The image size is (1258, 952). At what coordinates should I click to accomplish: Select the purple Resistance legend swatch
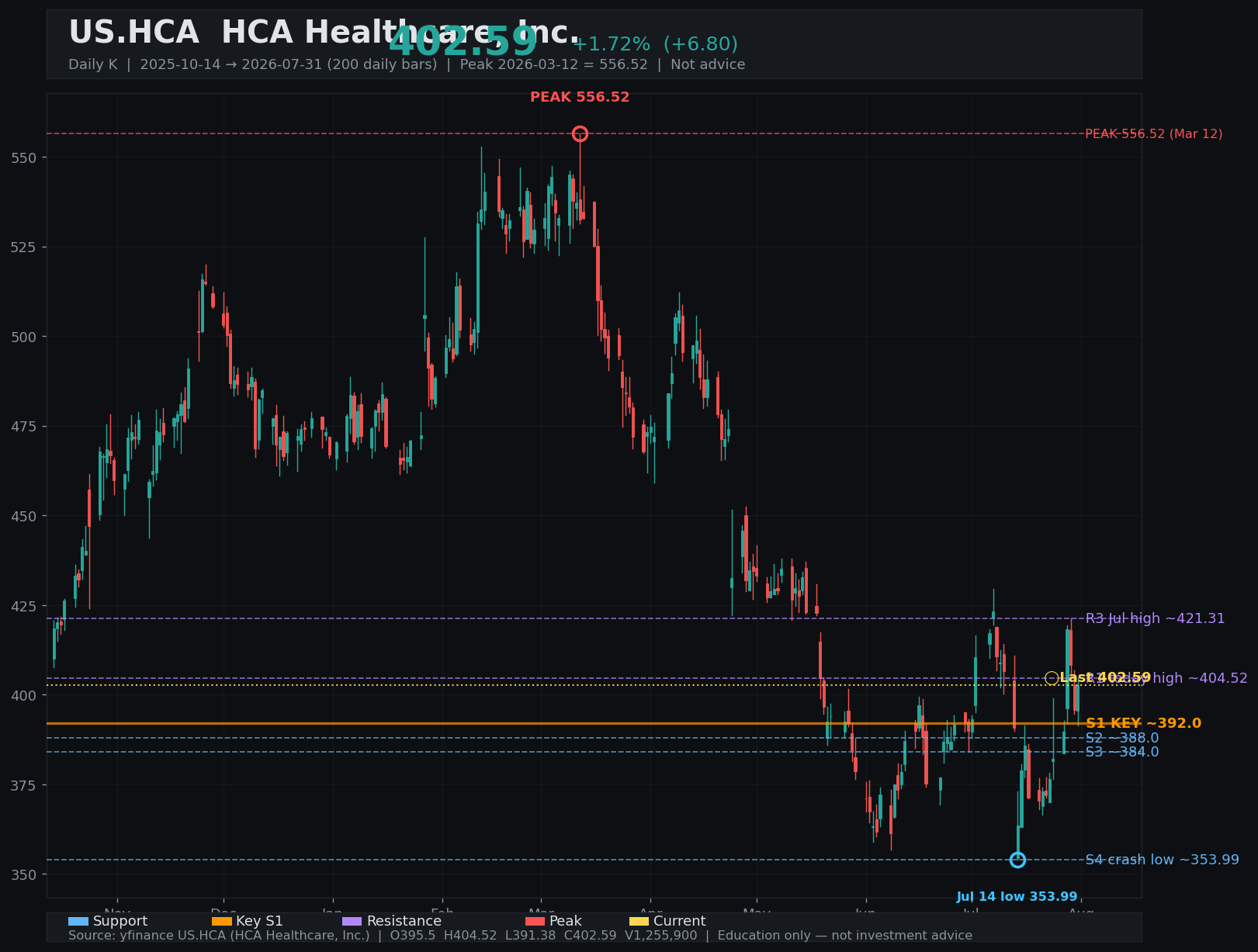pyautogui.click(x=352, y=921)
